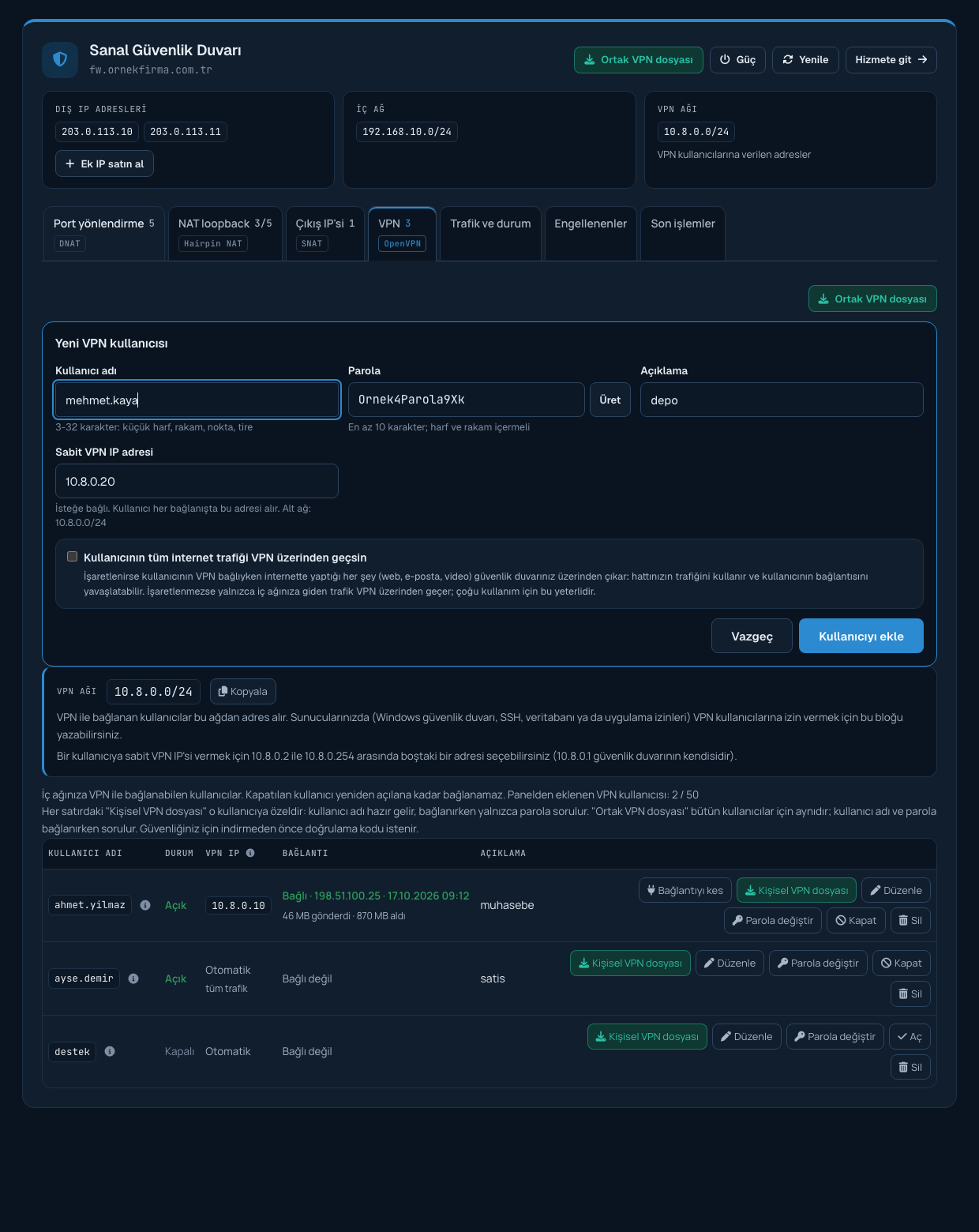Screen dimensions: 979x1232
Task: Click the Açıklama input field
Action: (782, 400)
